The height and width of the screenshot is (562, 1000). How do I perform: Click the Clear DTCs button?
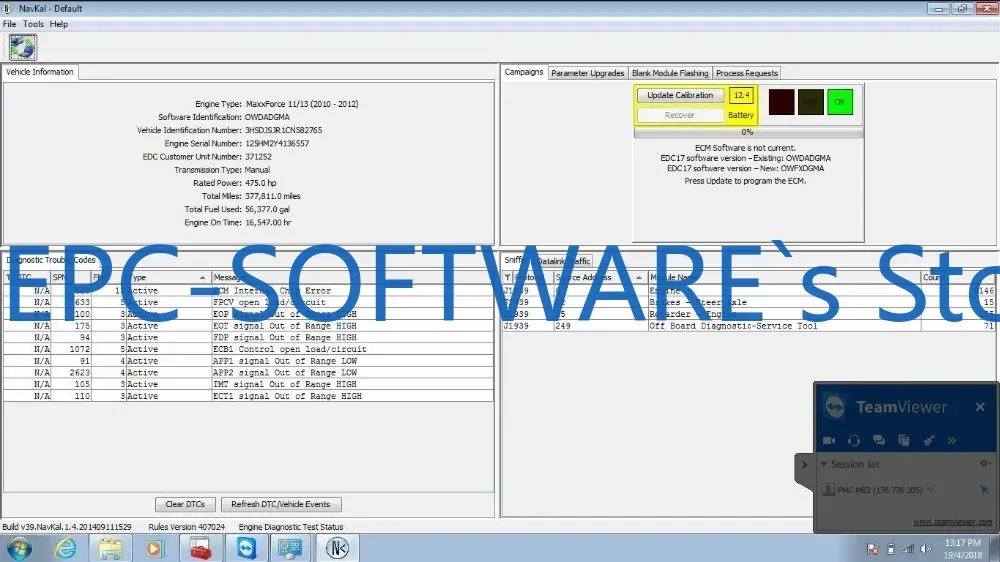185,504
